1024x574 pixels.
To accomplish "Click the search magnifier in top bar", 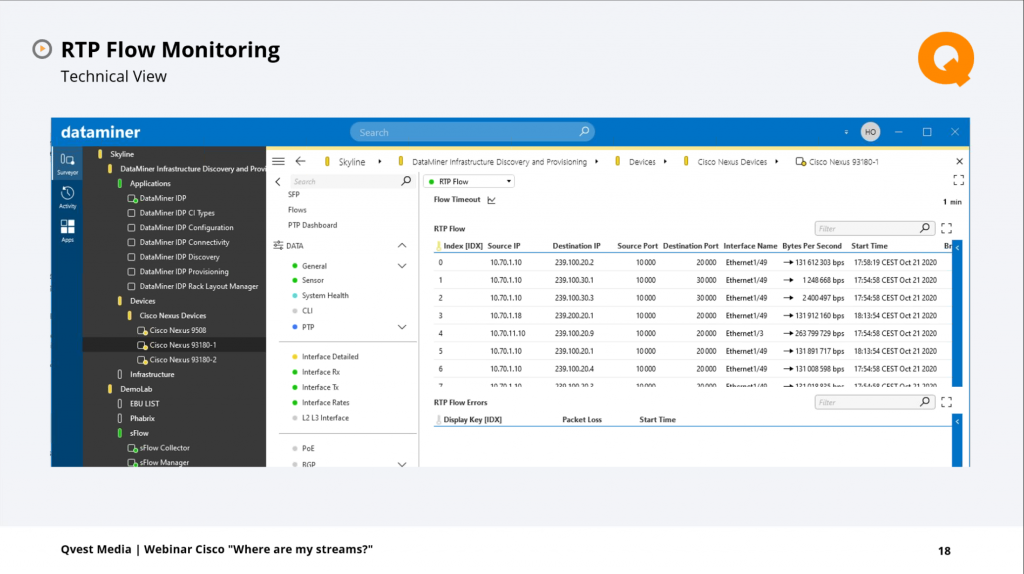I will point(584,131).
